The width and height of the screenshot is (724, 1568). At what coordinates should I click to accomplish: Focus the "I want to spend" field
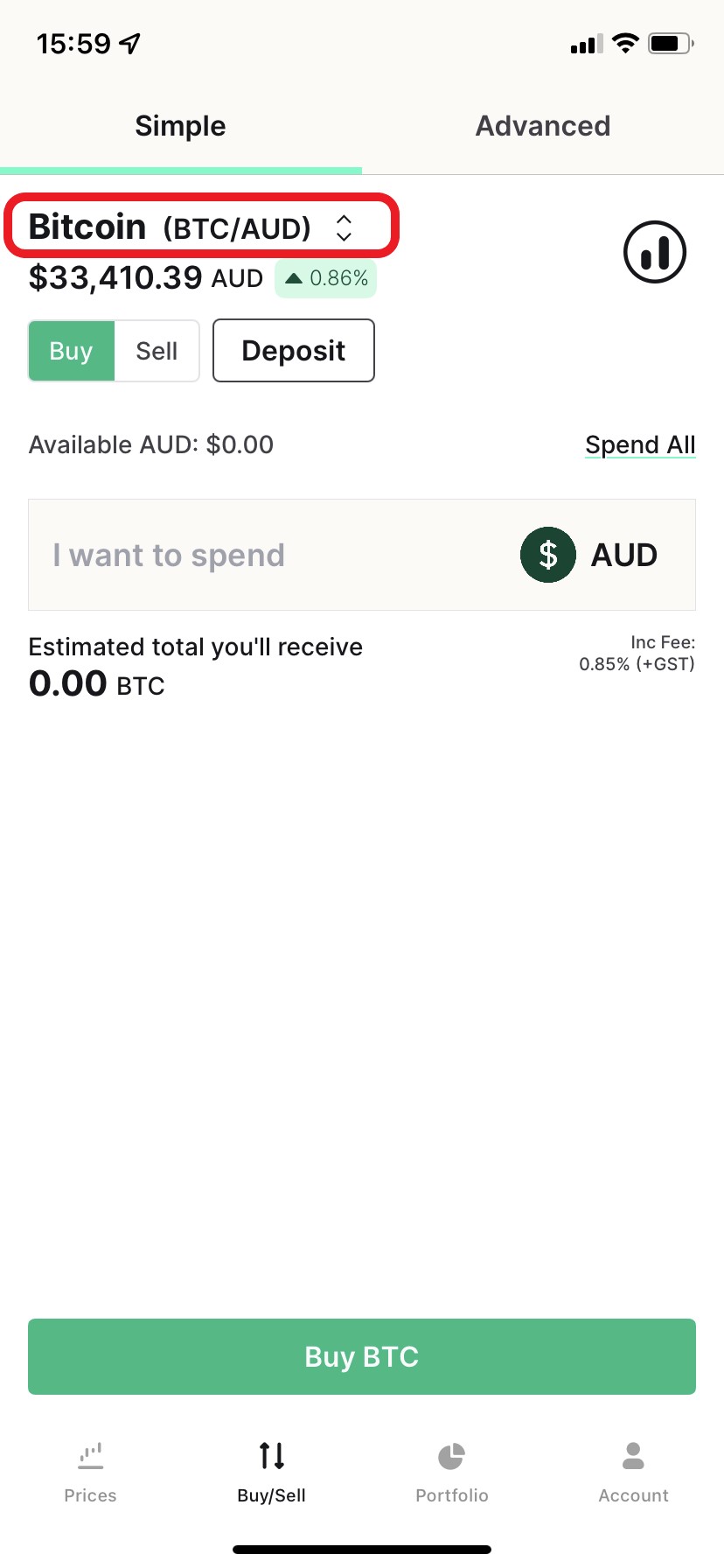(x=362, y=555)
